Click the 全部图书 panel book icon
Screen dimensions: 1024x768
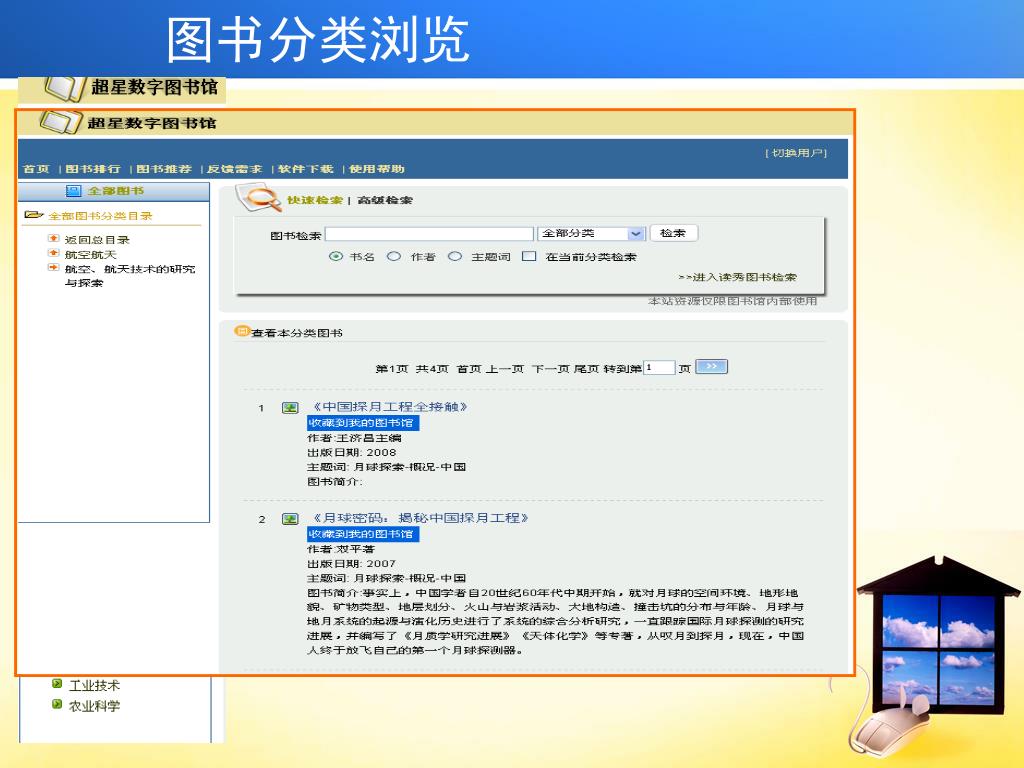(x=73, y=191)
